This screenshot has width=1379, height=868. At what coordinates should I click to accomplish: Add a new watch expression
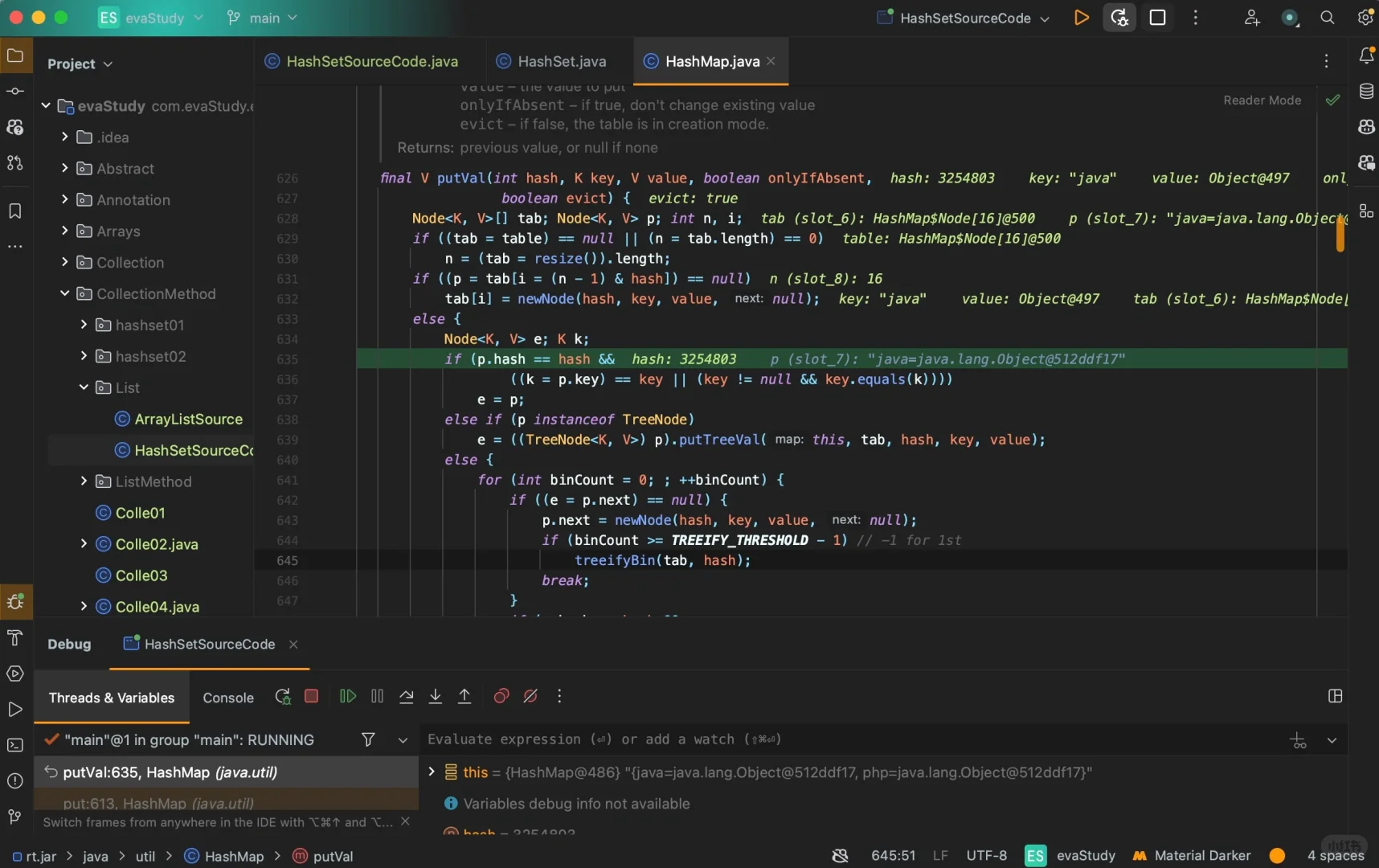click(1299, 740)
